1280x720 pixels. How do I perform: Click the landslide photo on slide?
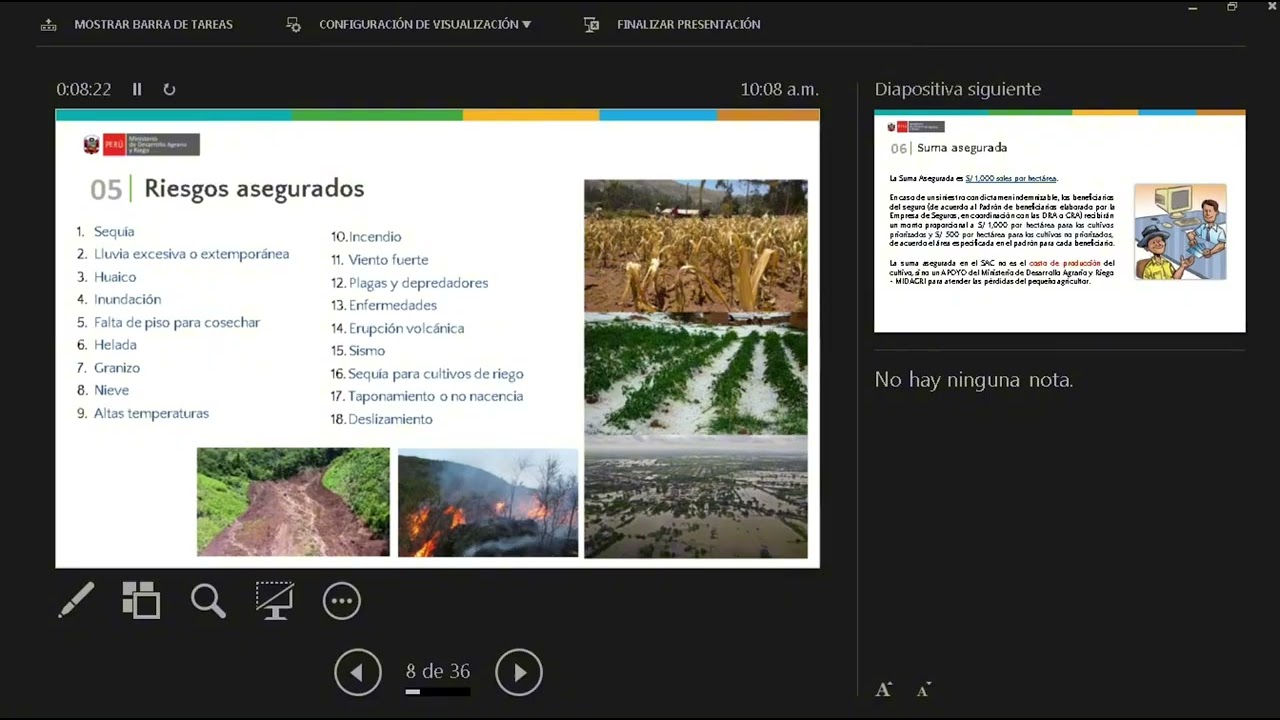point(293,502)
